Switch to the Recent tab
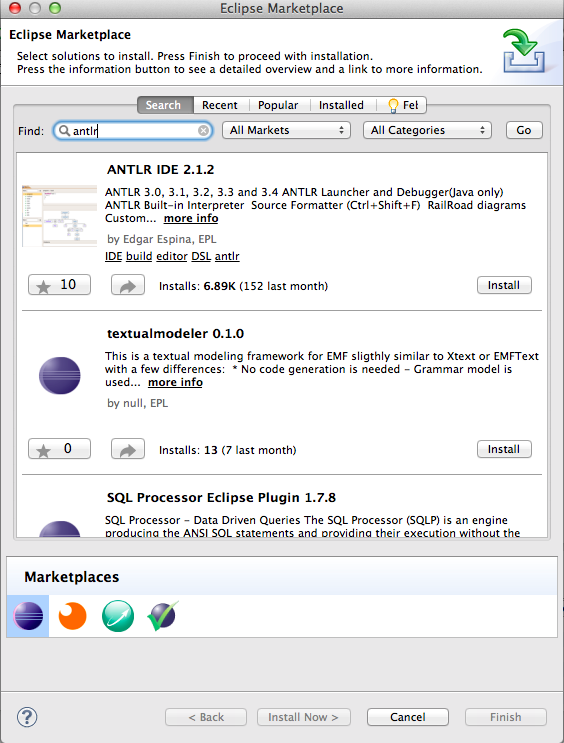 point(220,105)
